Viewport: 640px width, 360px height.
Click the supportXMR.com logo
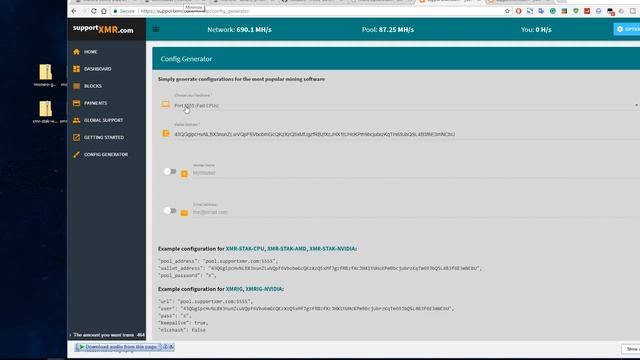tap(103, 29)
